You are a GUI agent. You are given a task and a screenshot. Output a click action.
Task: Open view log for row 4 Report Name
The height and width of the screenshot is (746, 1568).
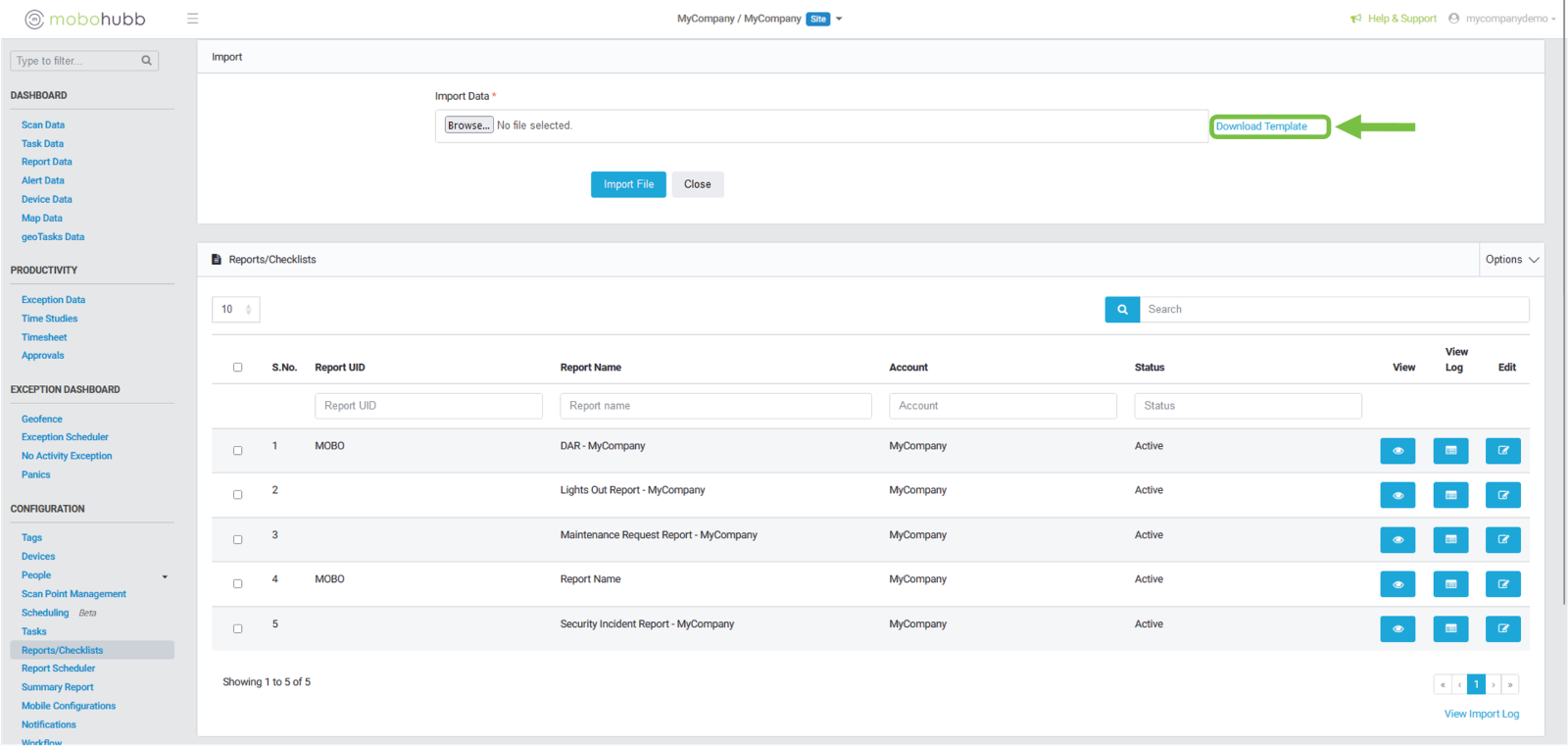(1450, 584)
